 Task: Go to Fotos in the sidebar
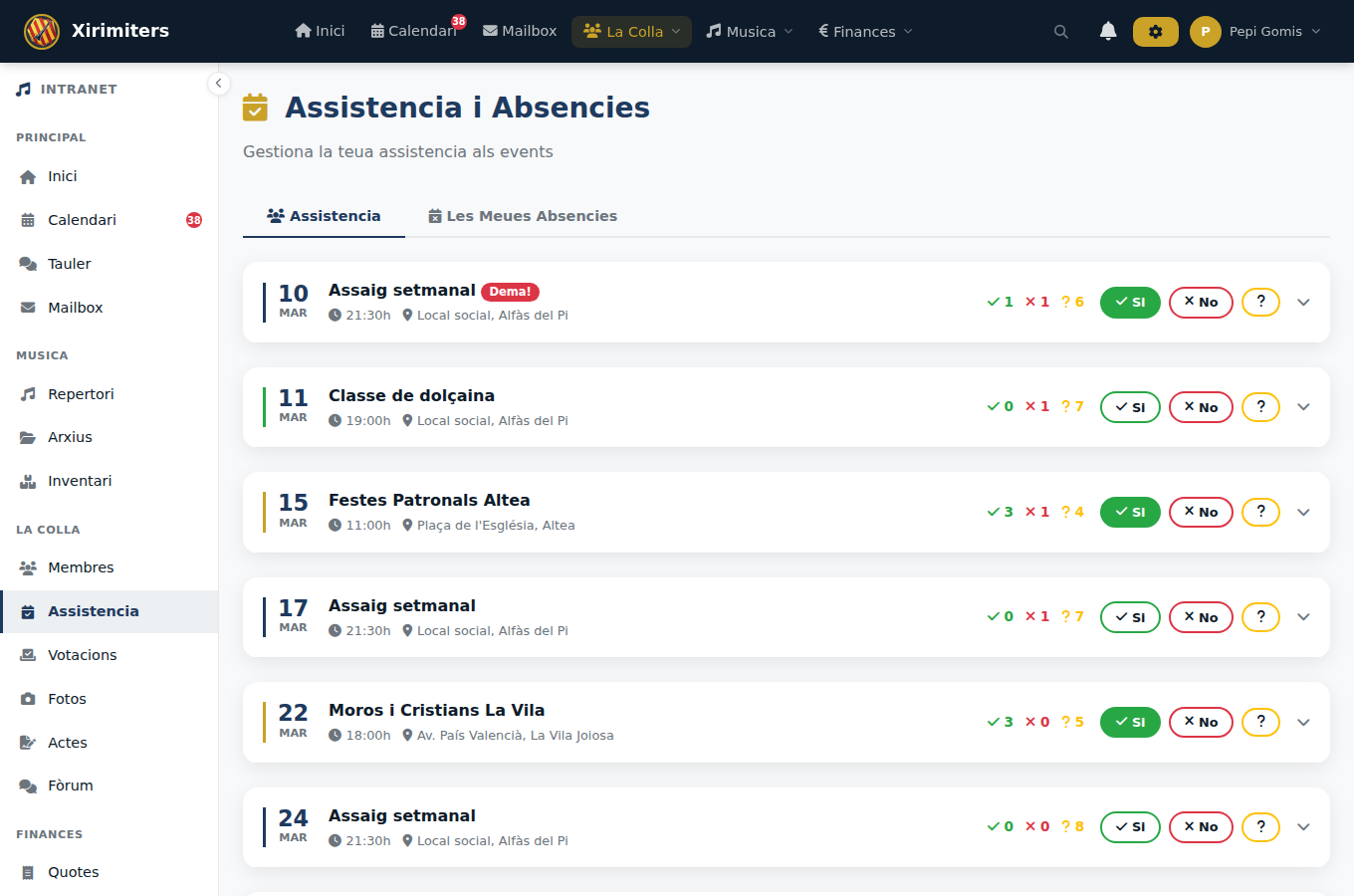pyautogui.click(x=67, y=699)
